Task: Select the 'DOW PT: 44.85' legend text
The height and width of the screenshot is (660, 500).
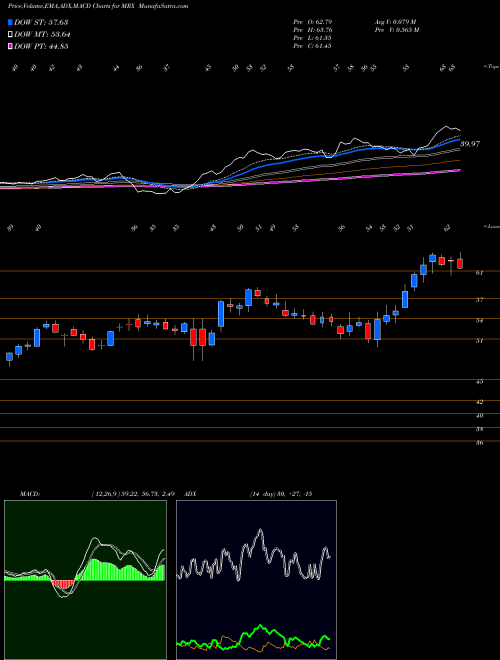Action: coord(41,46)
